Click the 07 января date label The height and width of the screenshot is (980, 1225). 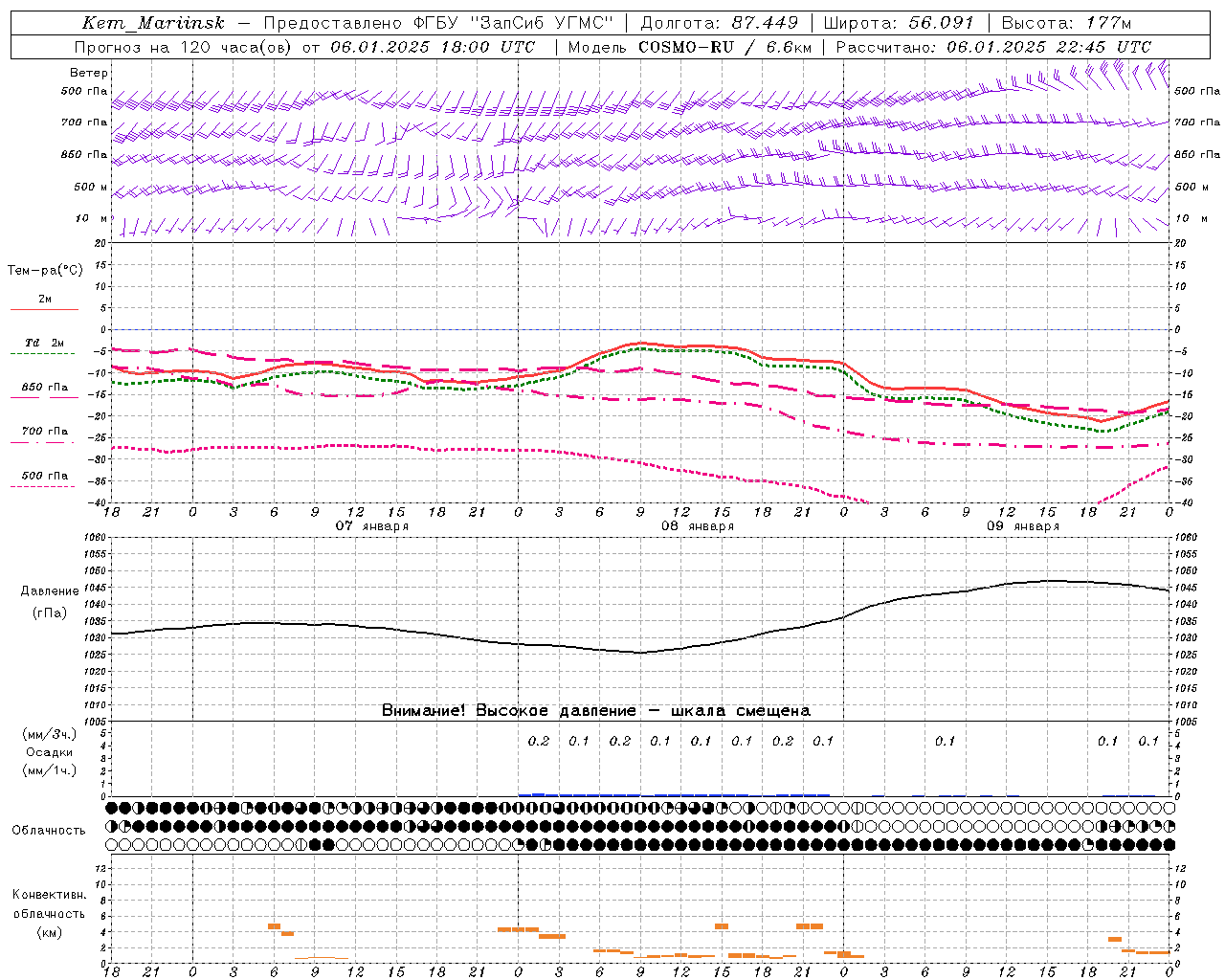point(372,526)
